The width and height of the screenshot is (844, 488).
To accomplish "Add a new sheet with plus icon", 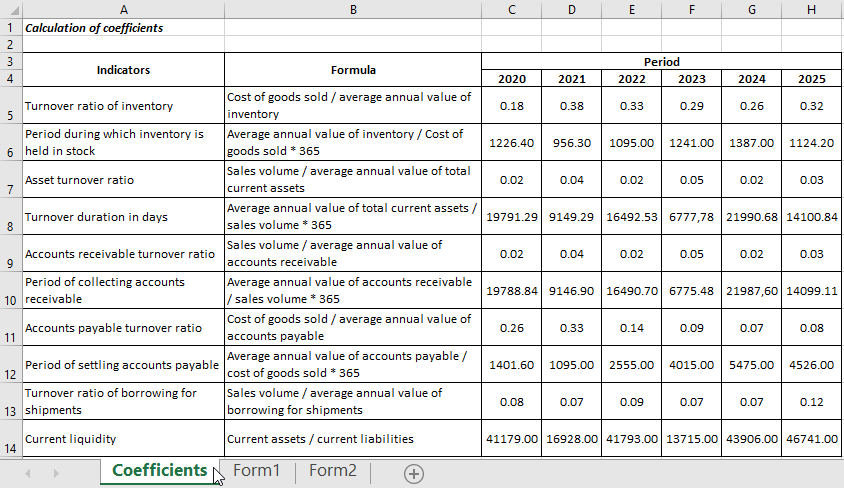I will pos(413,473).
